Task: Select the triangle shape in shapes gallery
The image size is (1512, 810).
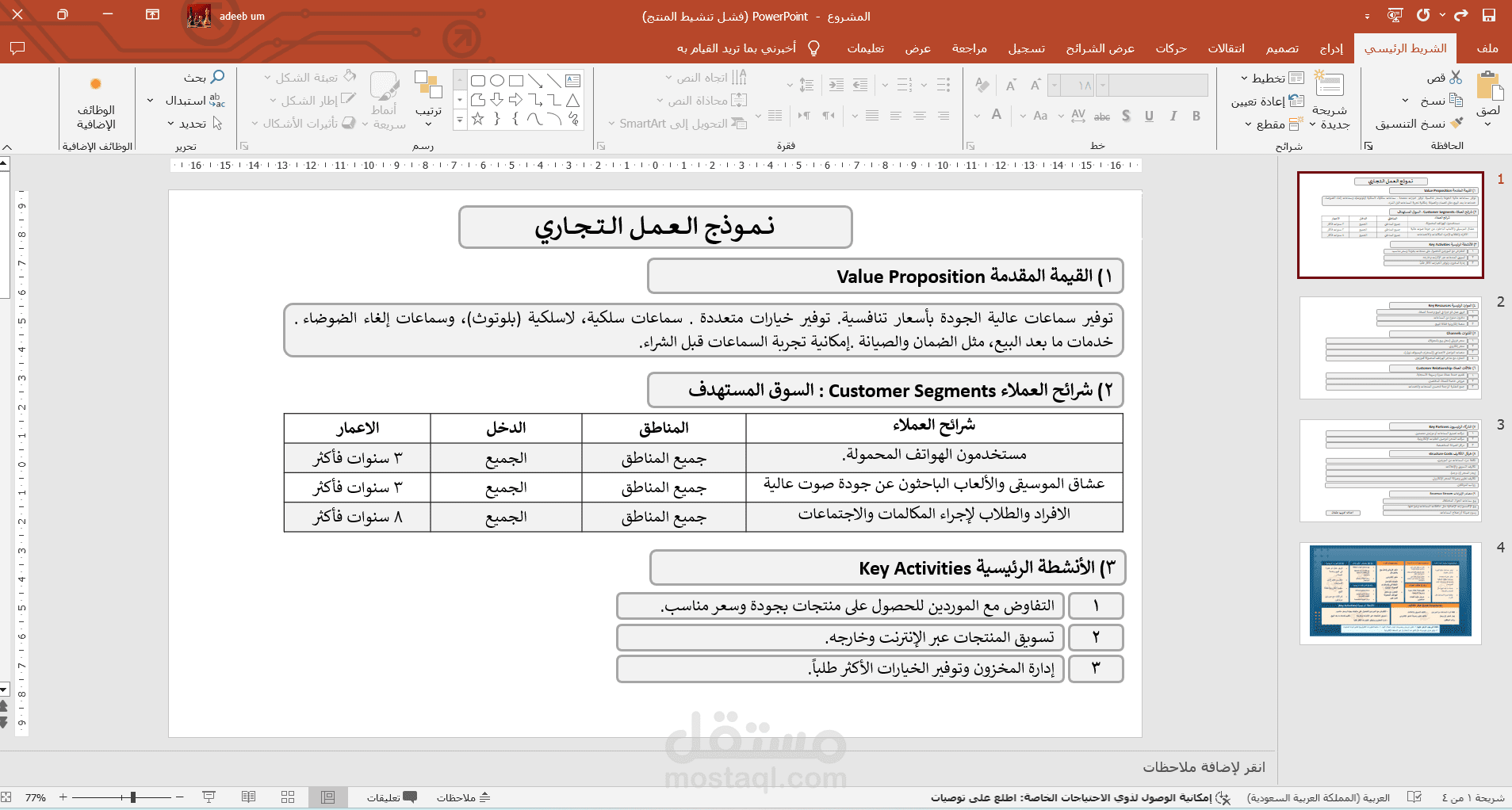Action: pos(572,100)
